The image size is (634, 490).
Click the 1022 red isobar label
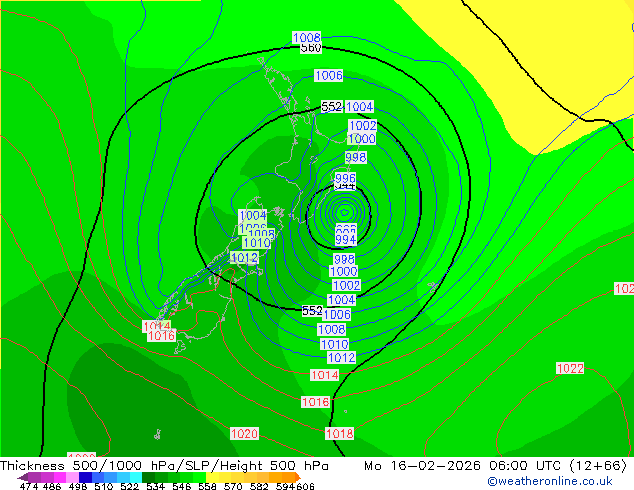pyautogui.click(x=570, y=368)
